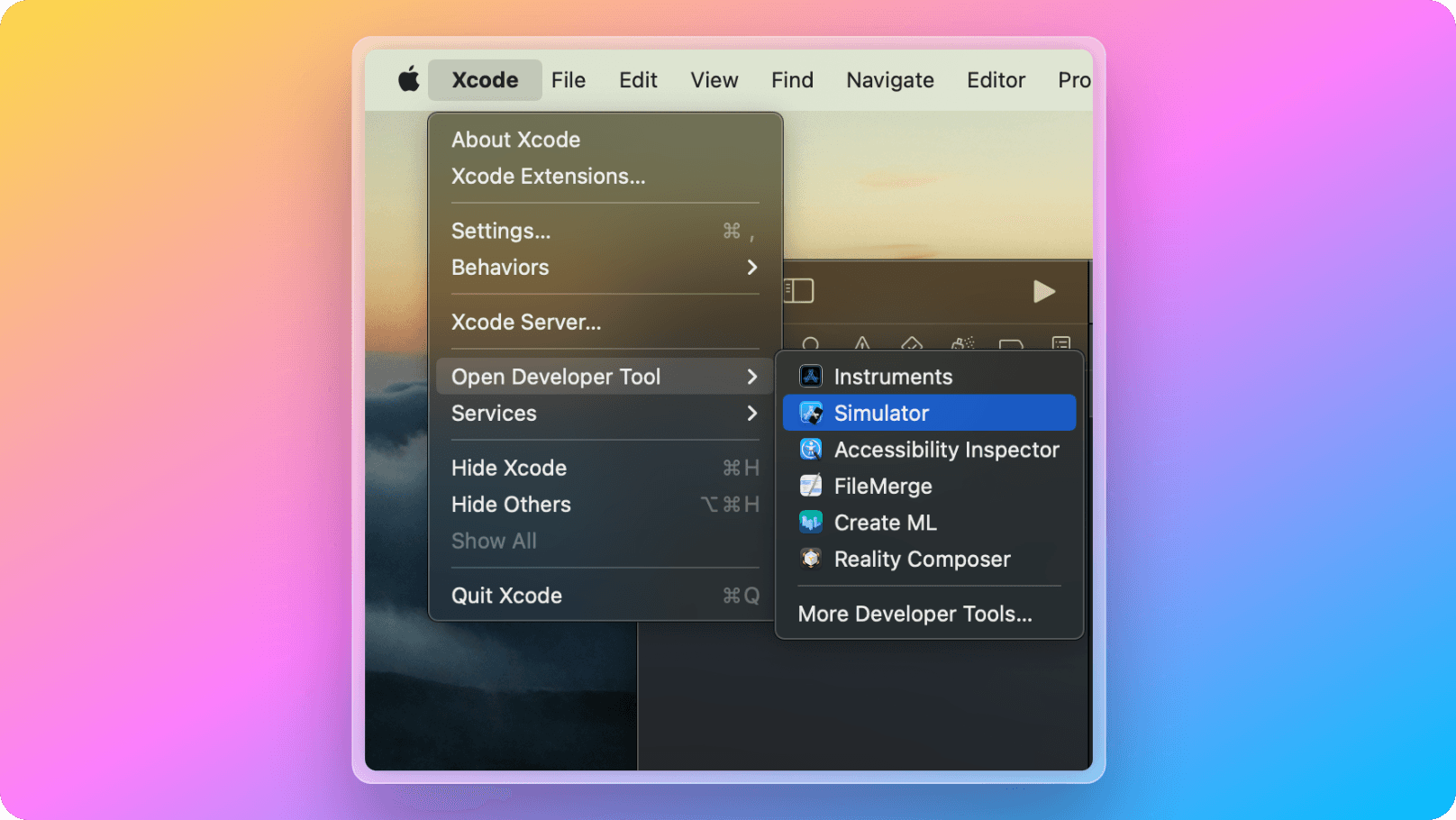Open the Edit menu
1456x820 pixels.
coord(638,80)
